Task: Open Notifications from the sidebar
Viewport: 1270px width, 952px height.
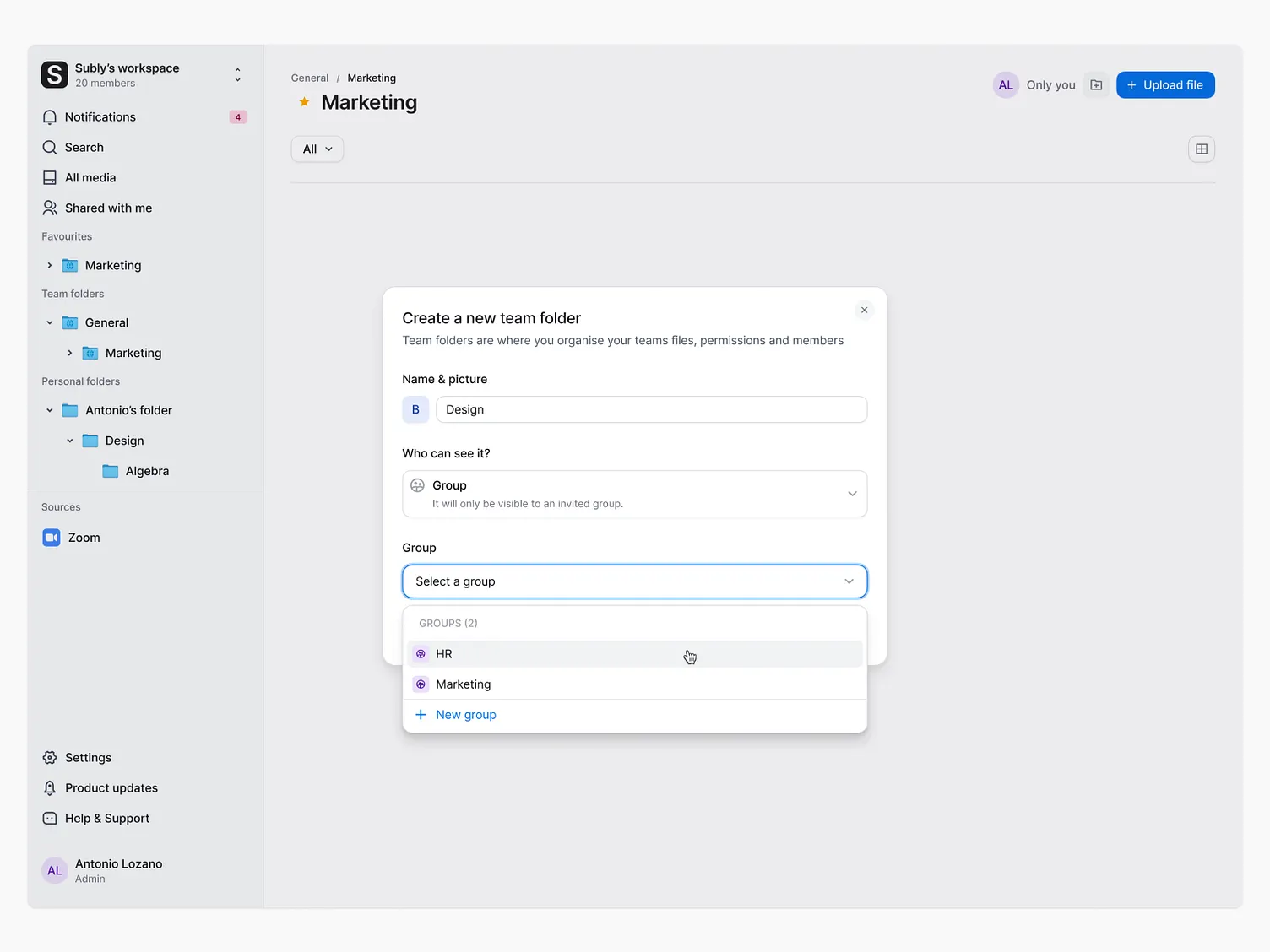Action: click(x=100, y=116)
